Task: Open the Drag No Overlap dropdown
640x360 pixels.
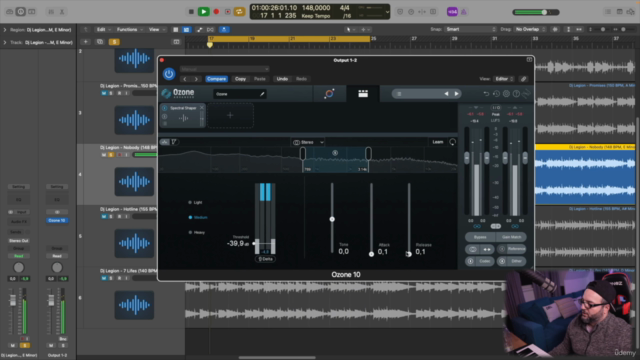Action: (530, 29)
